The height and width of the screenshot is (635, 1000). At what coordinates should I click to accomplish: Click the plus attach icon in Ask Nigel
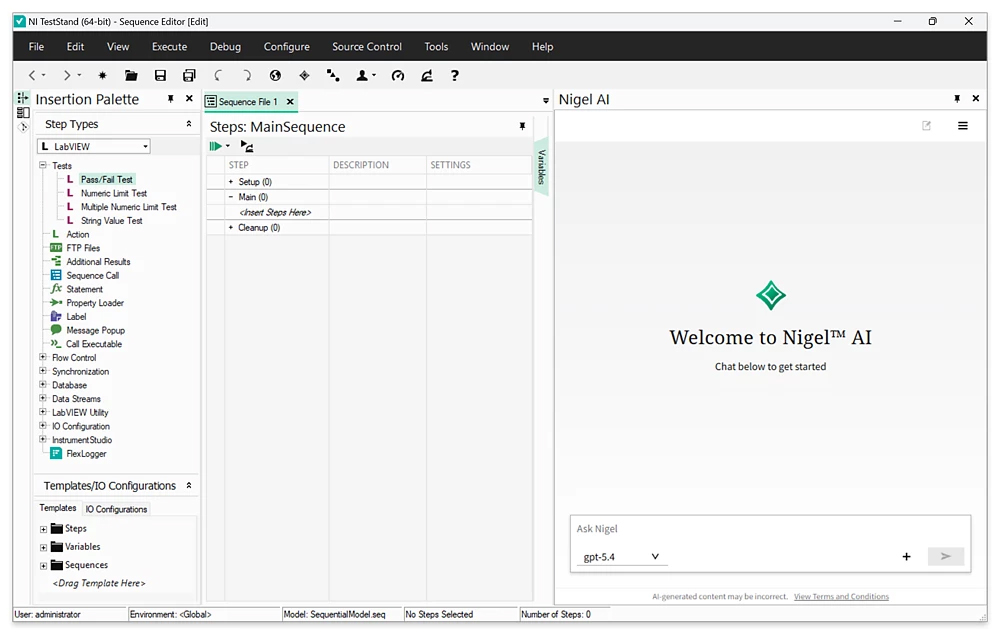(x=906, y=557)
